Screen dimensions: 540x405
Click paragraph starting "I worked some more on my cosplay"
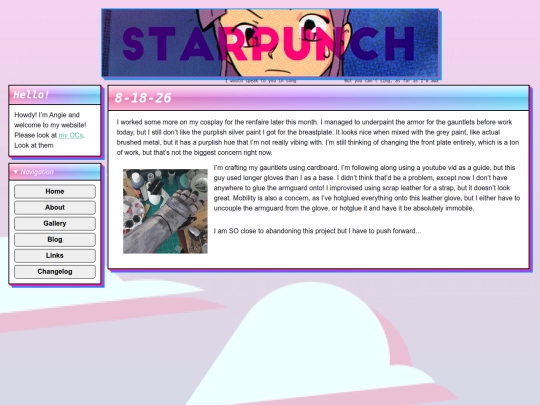tap(318, 137)
